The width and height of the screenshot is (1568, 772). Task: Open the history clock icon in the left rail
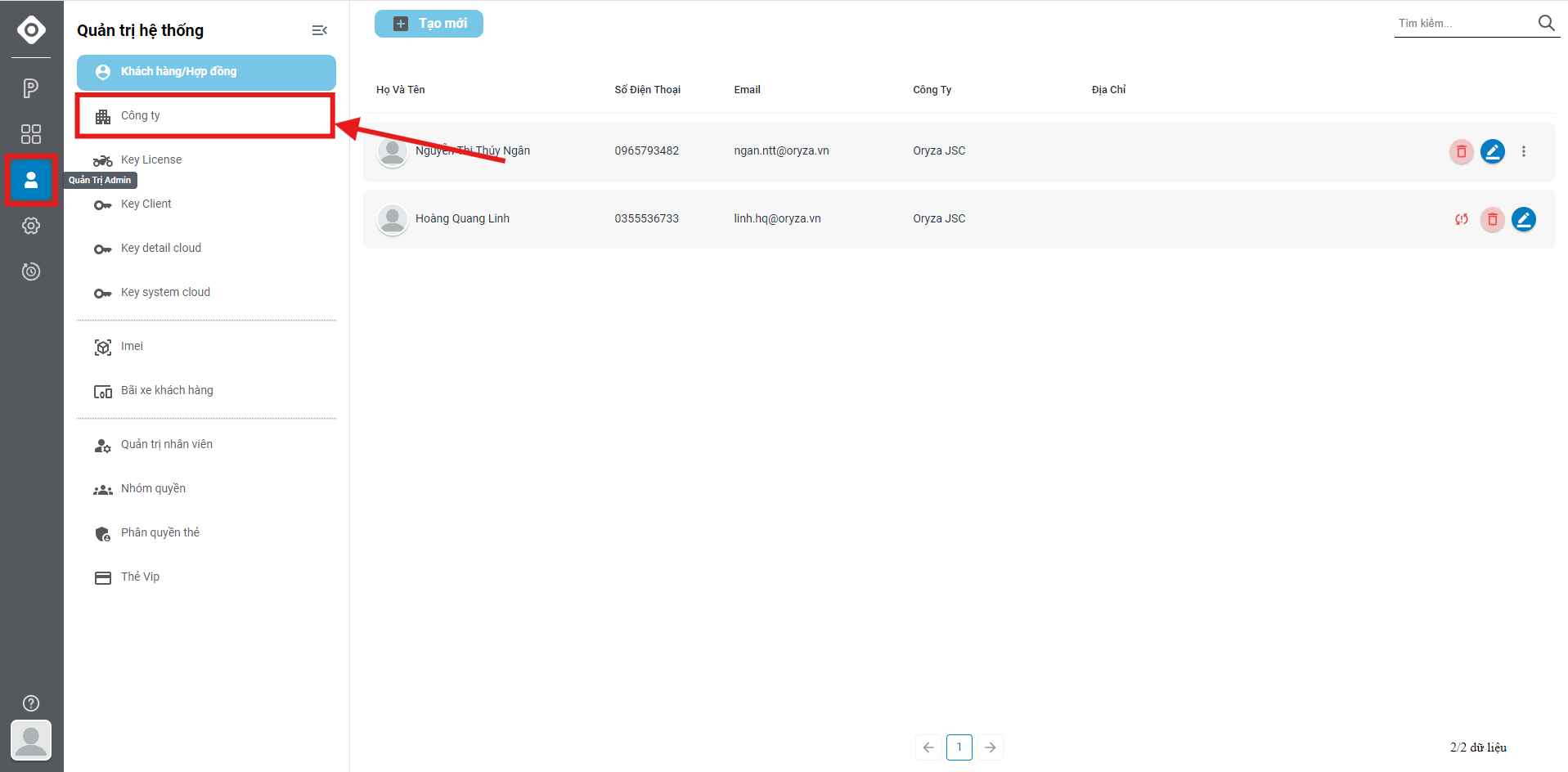pos(31,272)
